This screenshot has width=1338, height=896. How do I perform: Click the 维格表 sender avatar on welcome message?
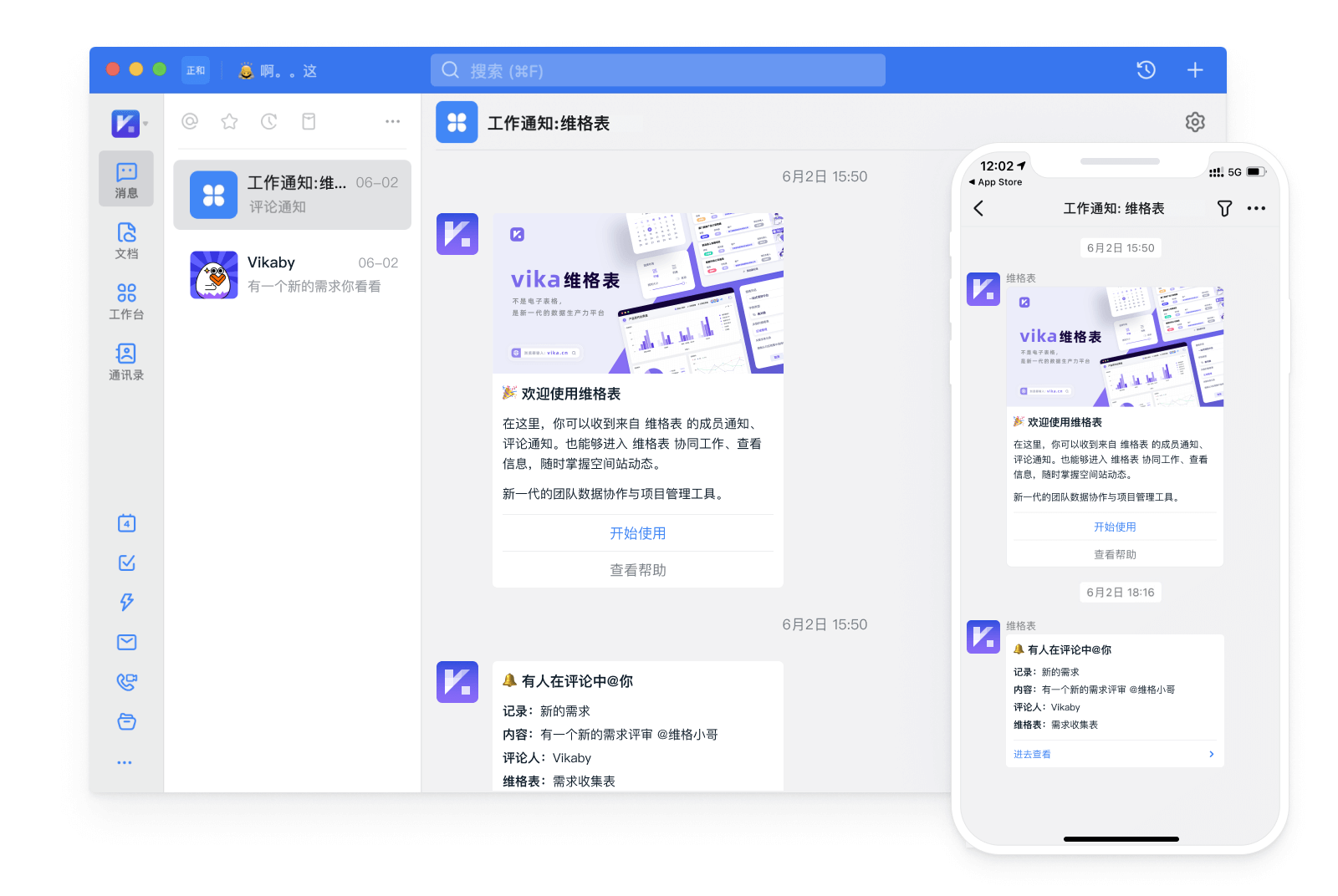click(457, 234)
